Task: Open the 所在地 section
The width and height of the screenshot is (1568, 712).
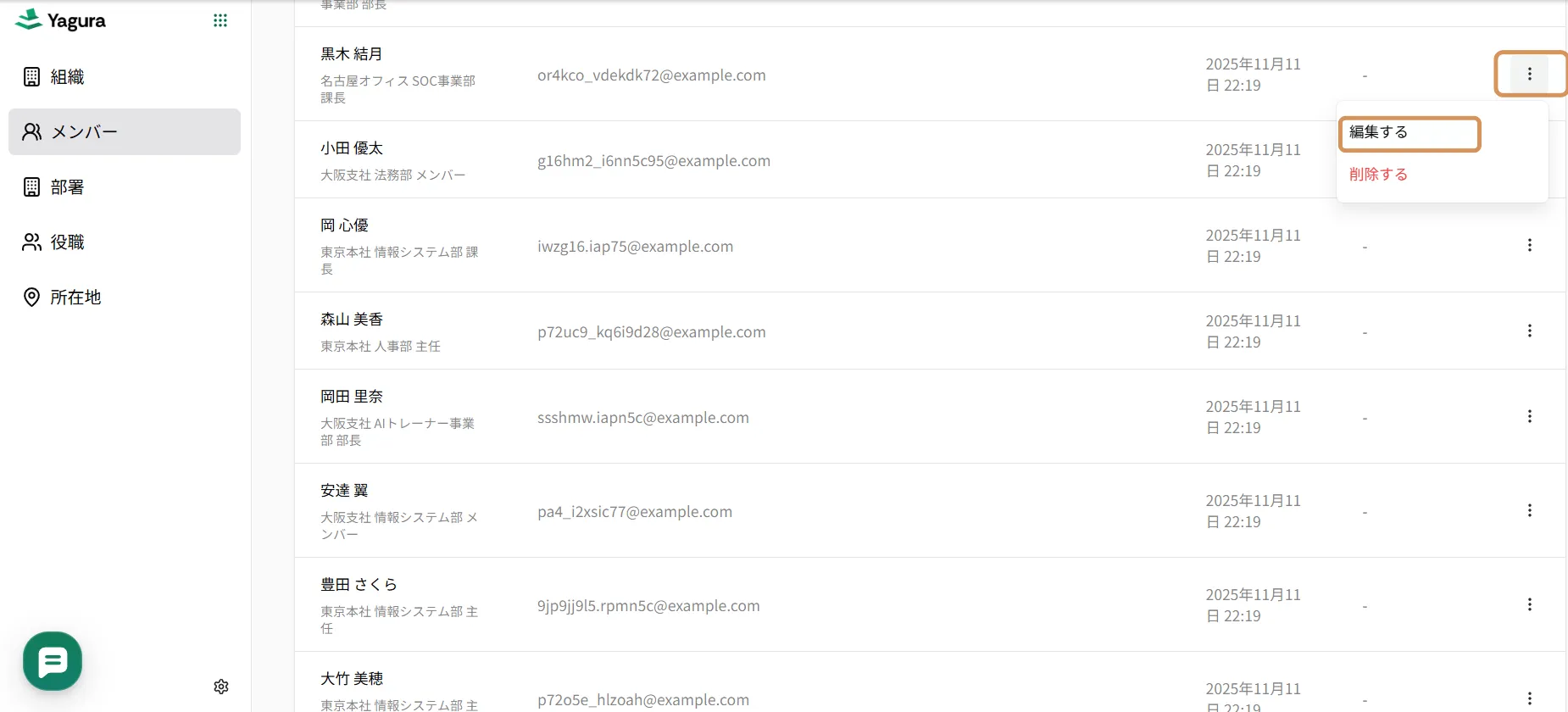Action: (125, 298)
